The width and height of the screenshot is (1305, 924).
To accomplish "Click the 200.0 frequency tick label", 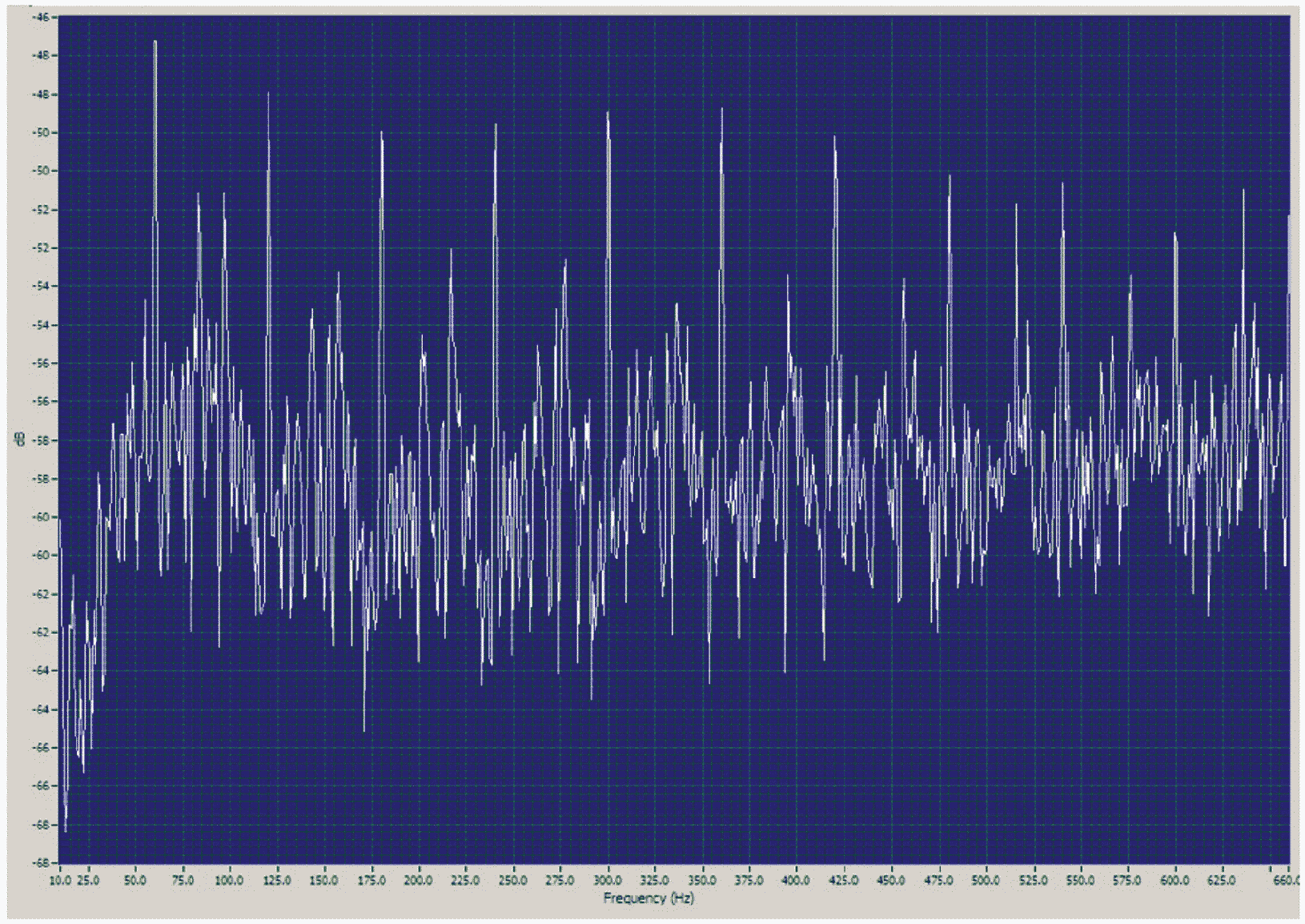I will point(419,881).
